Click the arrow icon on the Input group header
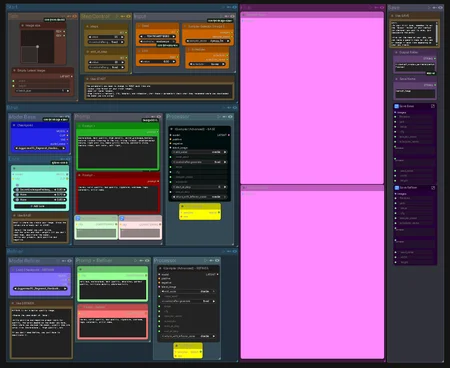450x368 pixels. 227,16
